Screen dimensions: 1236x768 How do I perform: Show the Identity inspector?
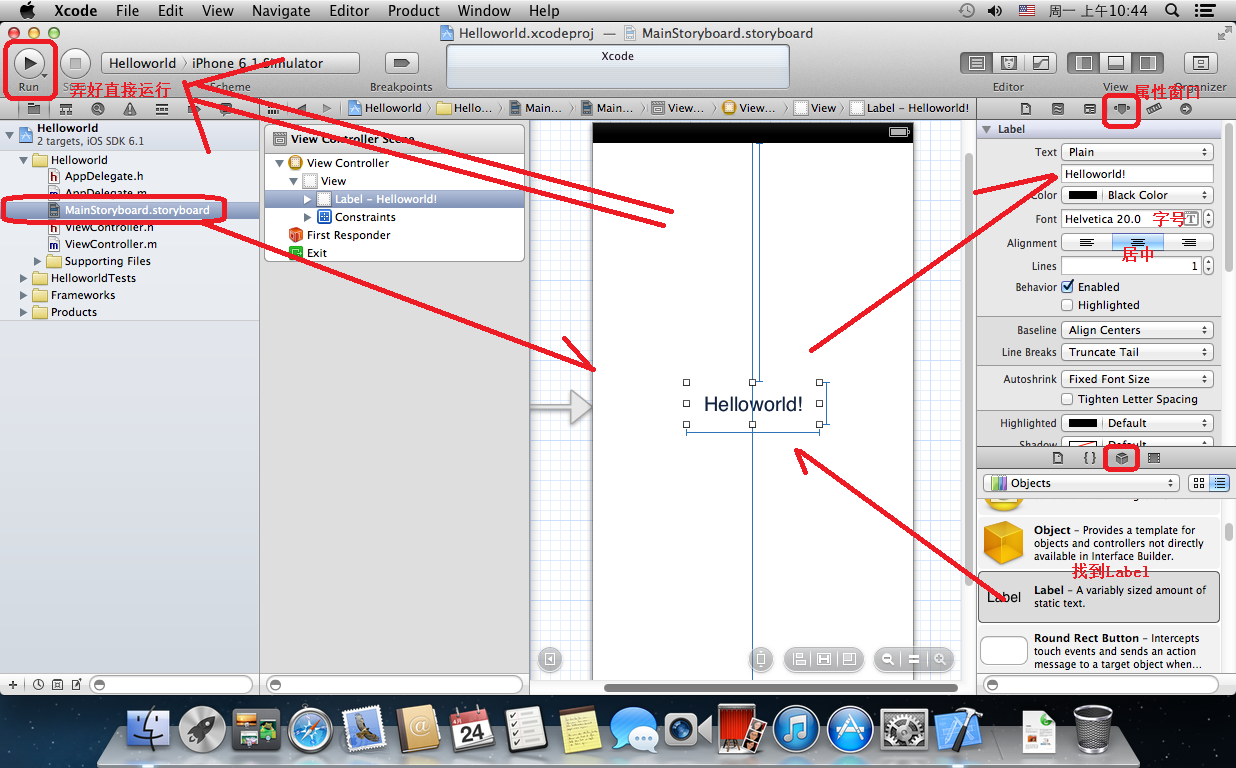1090,108
